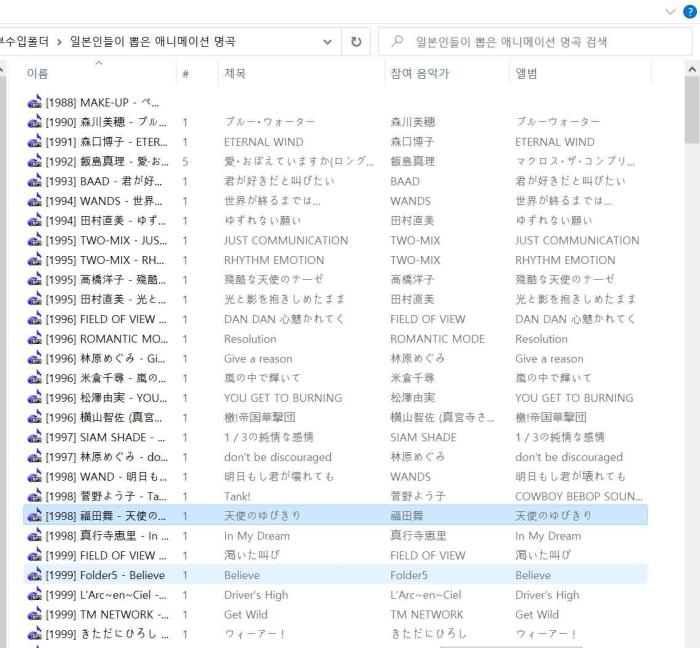
Task: Open breadcrumb chevron before the current folder name
Action: pyautogui.click(x=59, y=42)
